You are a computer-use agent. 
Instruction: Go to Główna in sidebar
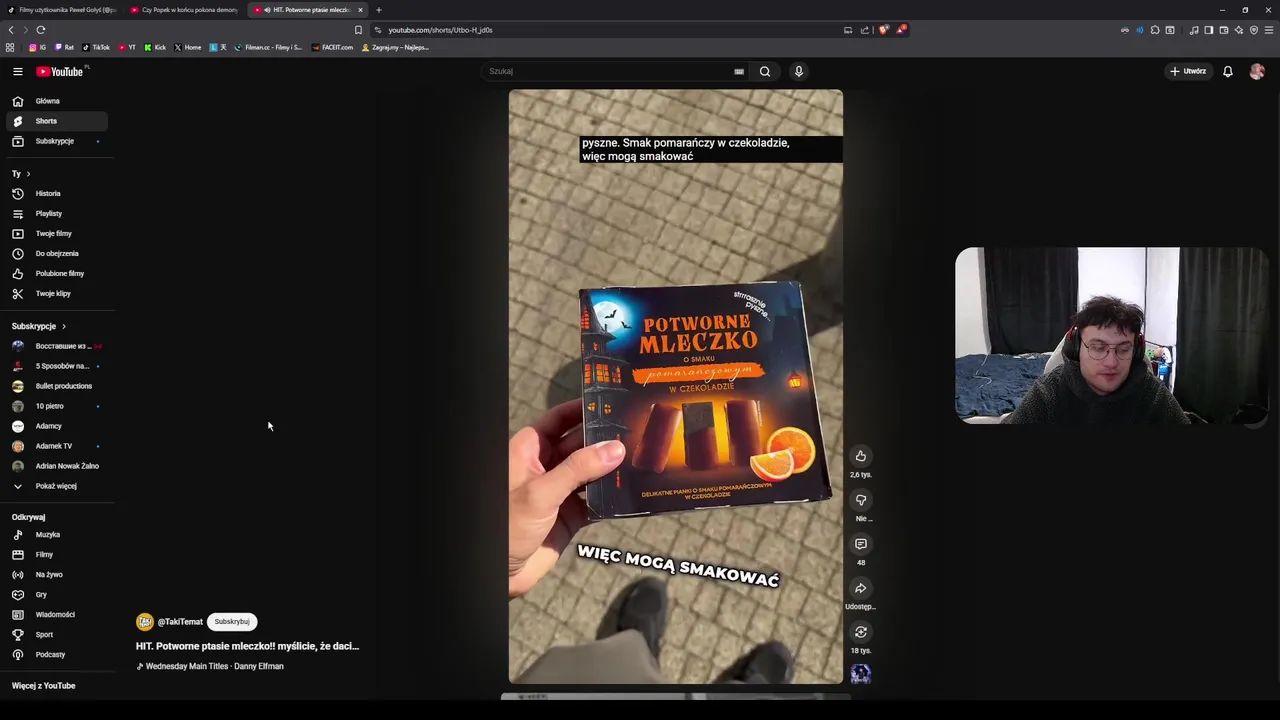[57, 101]
